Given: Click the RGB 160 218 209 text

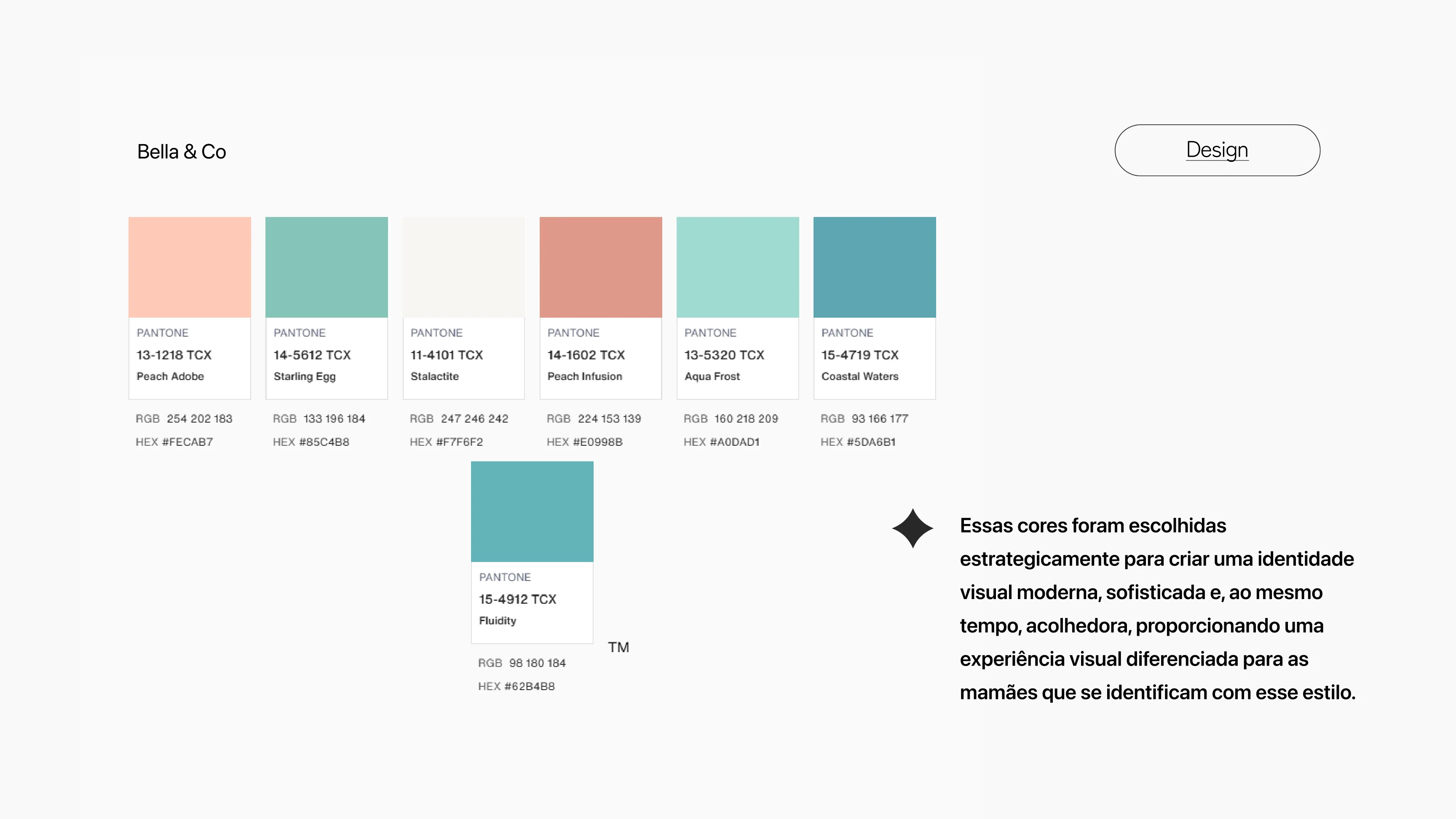Looking at the screenshot, I should 731,419.
